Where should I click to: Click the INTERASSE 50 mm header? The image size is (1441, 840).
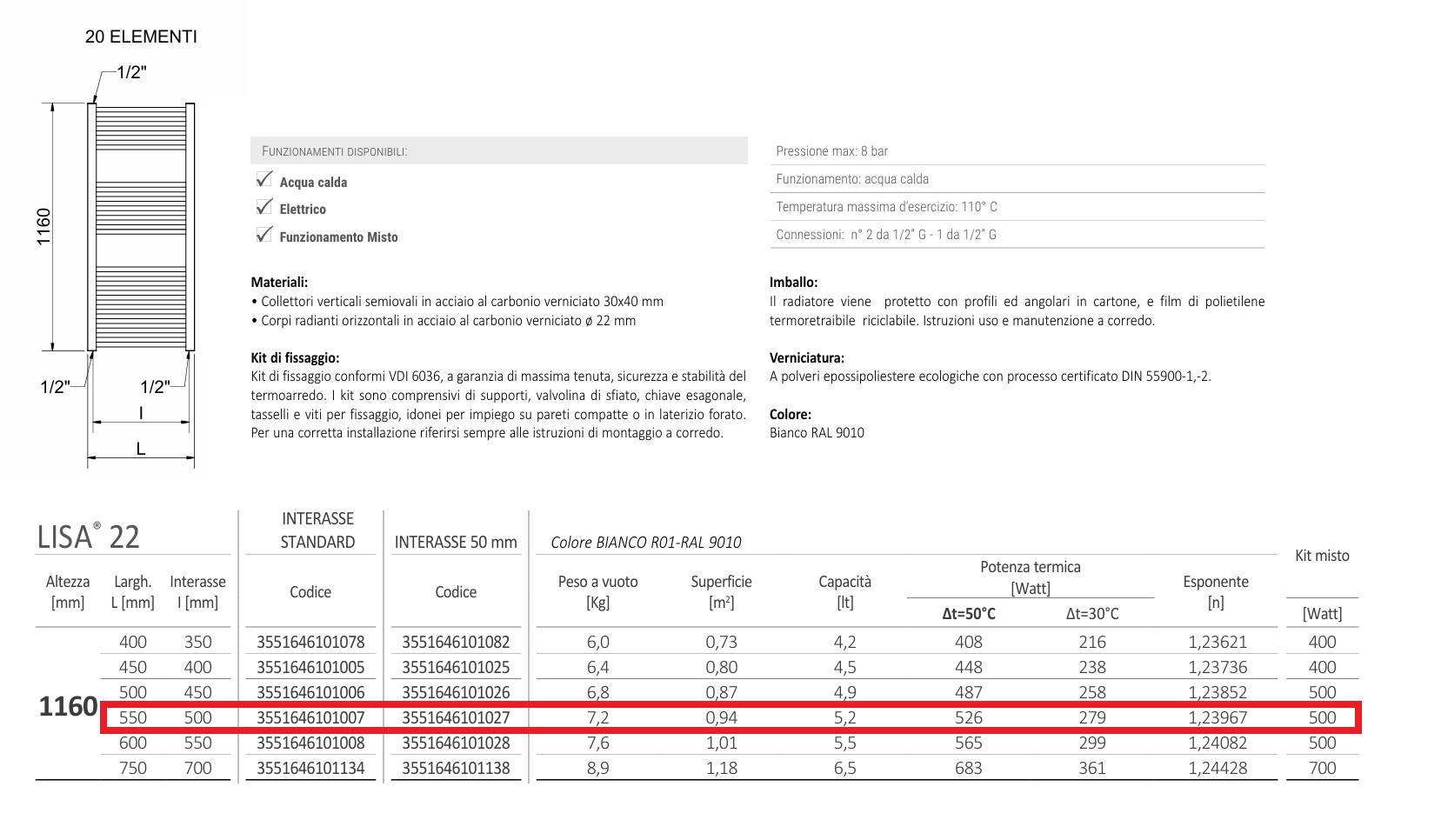tap(456, 543)
